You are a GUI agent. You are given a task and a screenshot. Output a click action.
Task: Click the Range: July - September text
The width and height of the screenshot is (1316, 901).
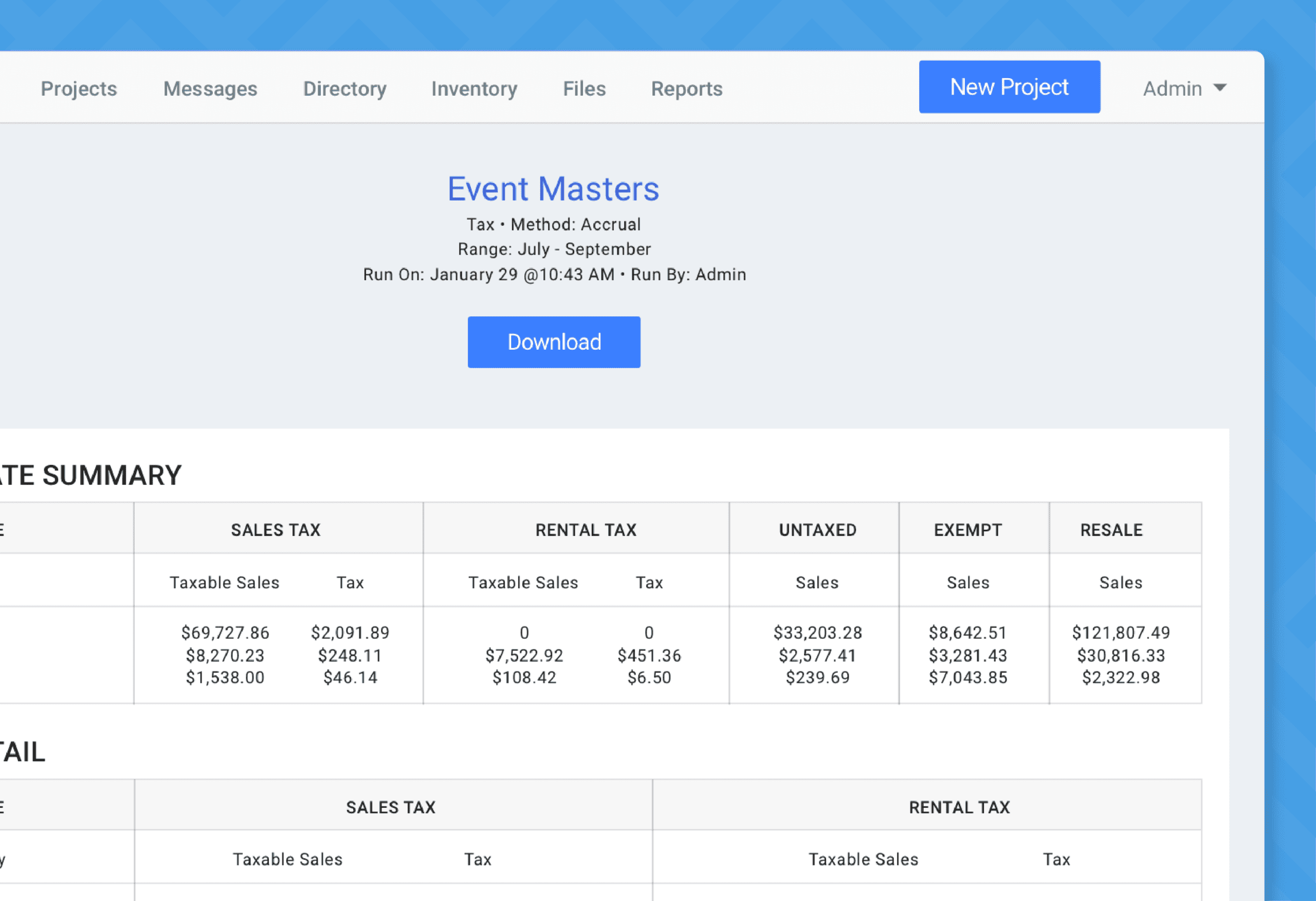pos(554,249)
